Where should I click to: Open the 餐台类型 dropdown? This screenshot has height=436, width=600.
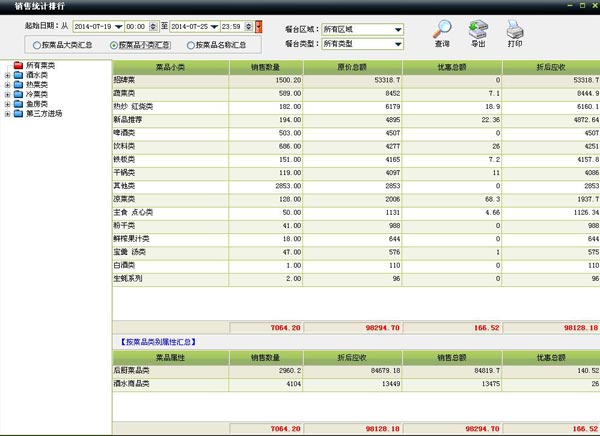397,44
